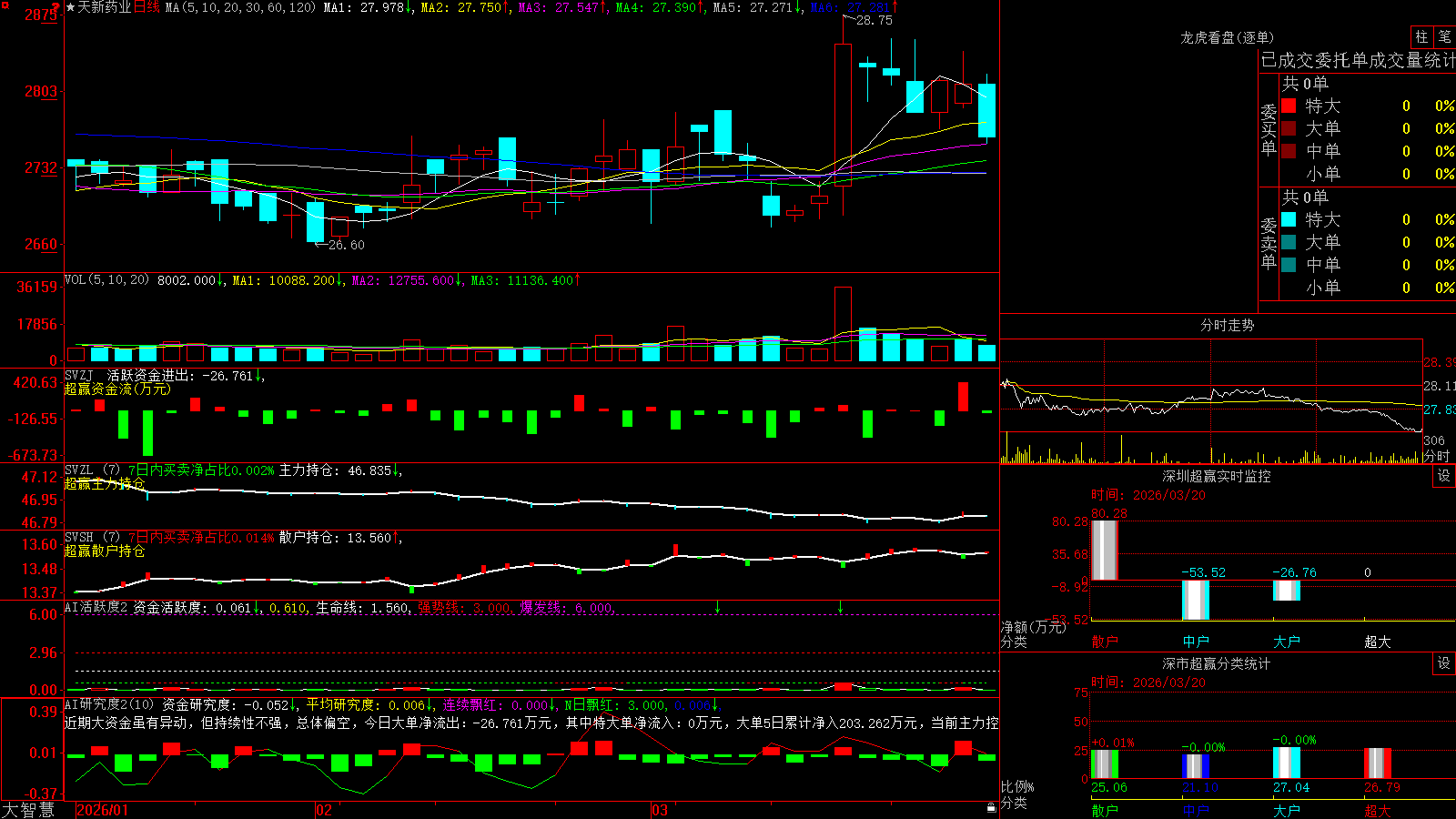This screenshot has width=1456, height=819.
Task: Click the 委买单 vertical label
Action: [1269, 129]
